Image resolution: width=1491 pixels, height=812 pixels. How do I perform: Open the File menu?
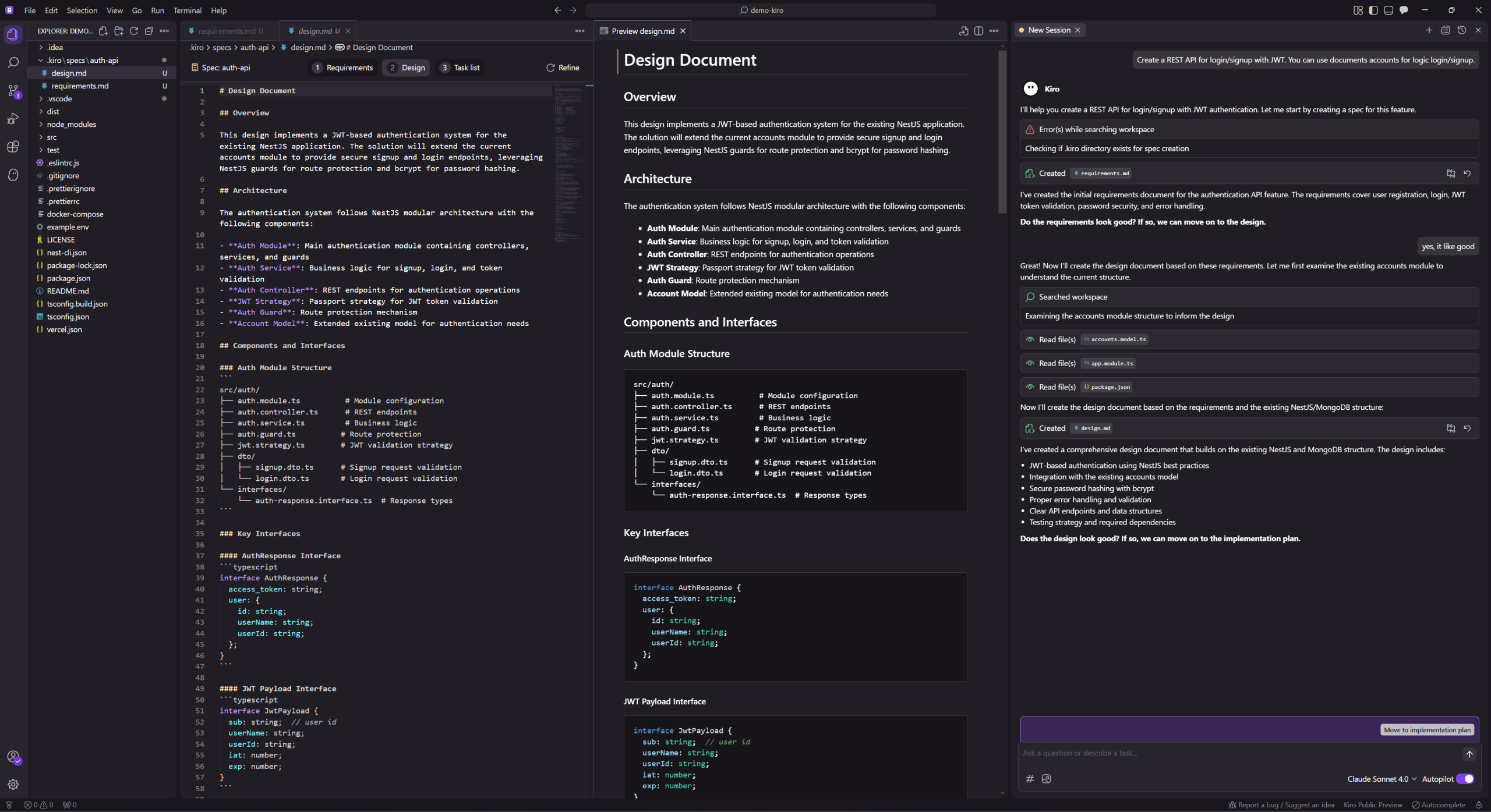point(30,10)
